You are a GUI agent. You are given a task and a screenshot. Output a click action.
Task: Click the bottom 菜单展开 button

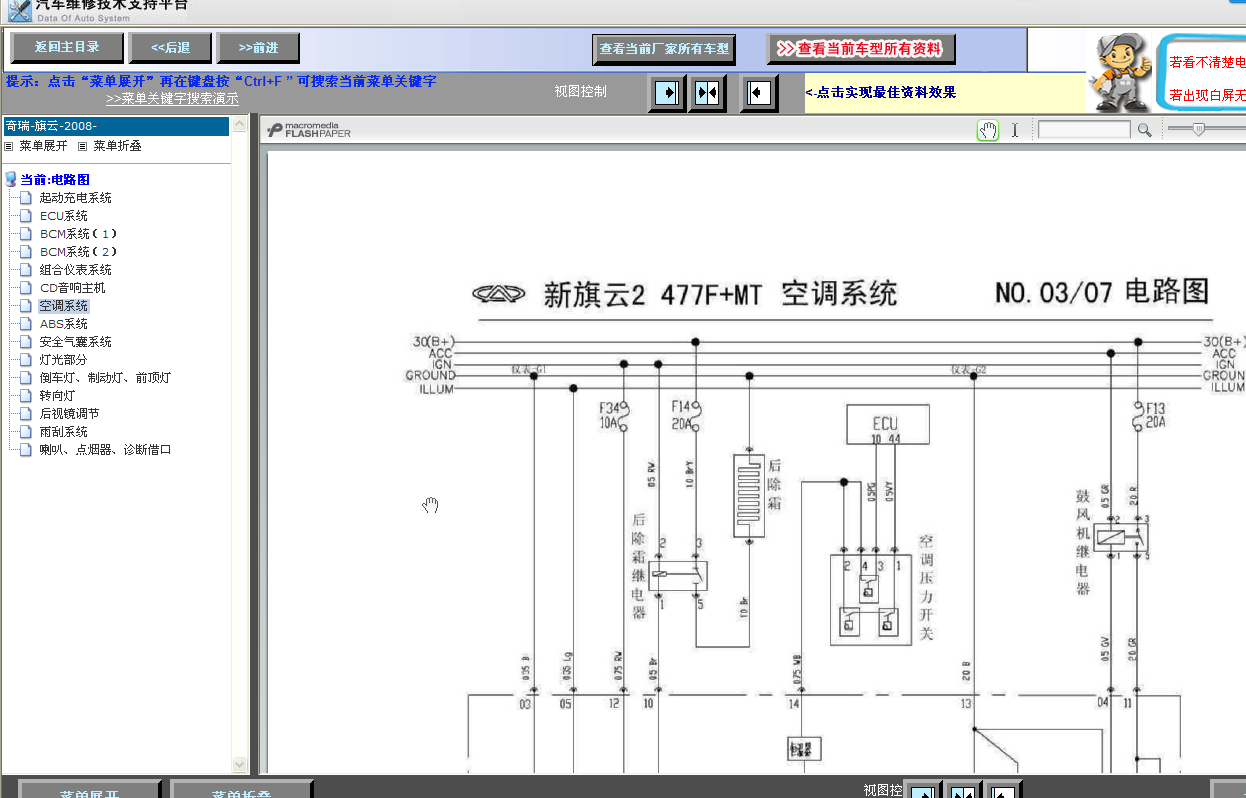click(89, 790)
